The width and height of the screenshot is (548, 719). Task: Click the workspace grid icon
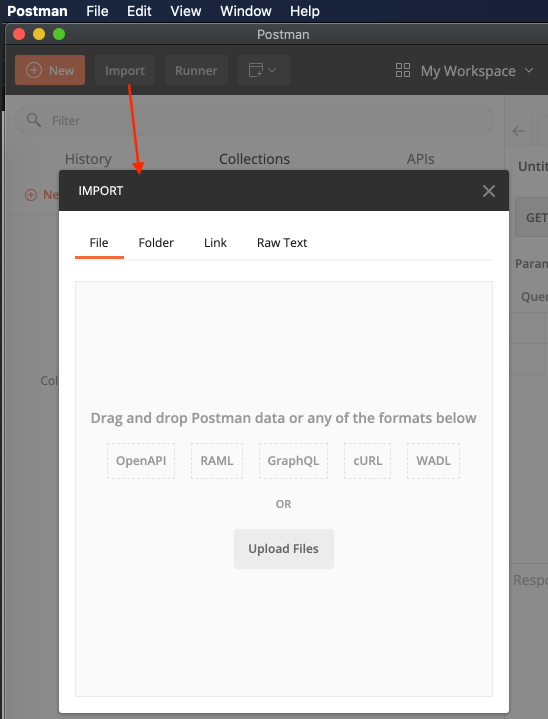click(x=403, y=70)
